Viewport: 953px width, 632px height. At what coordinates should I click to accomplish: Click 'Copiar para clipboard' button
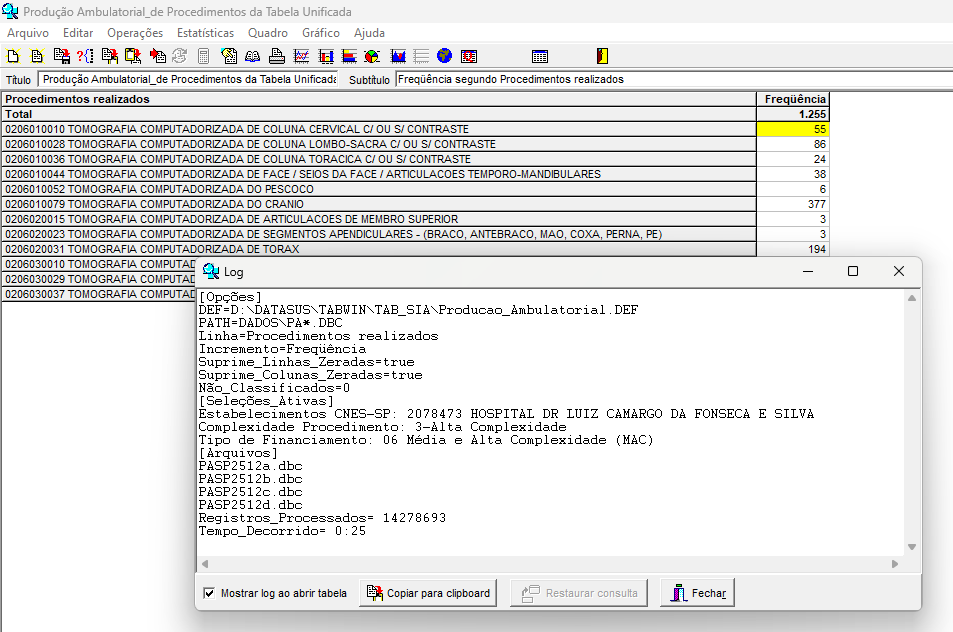428,593
